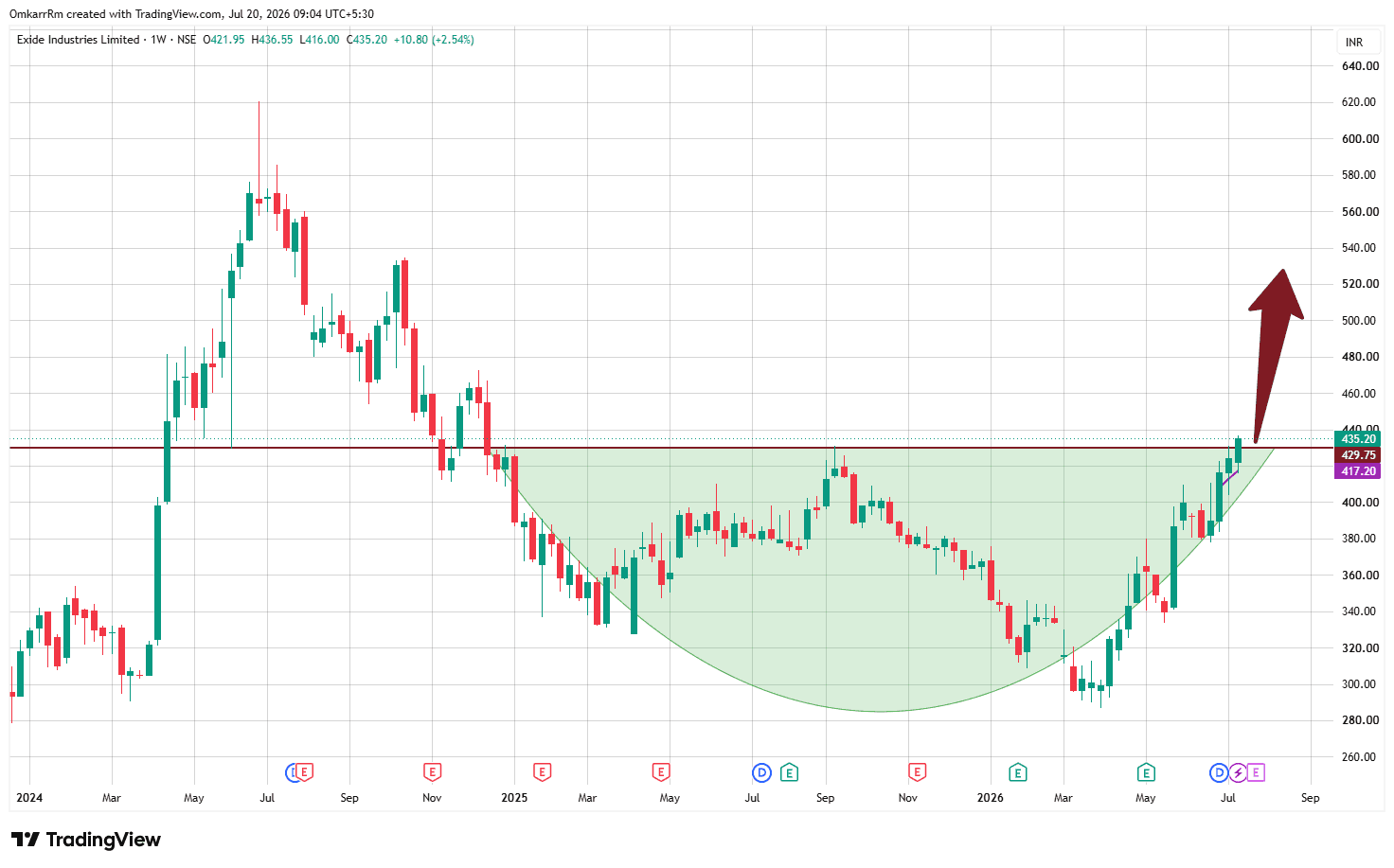Click the 640.00 price axis label
This screenshot has width=1394, height=868.
1360,66
